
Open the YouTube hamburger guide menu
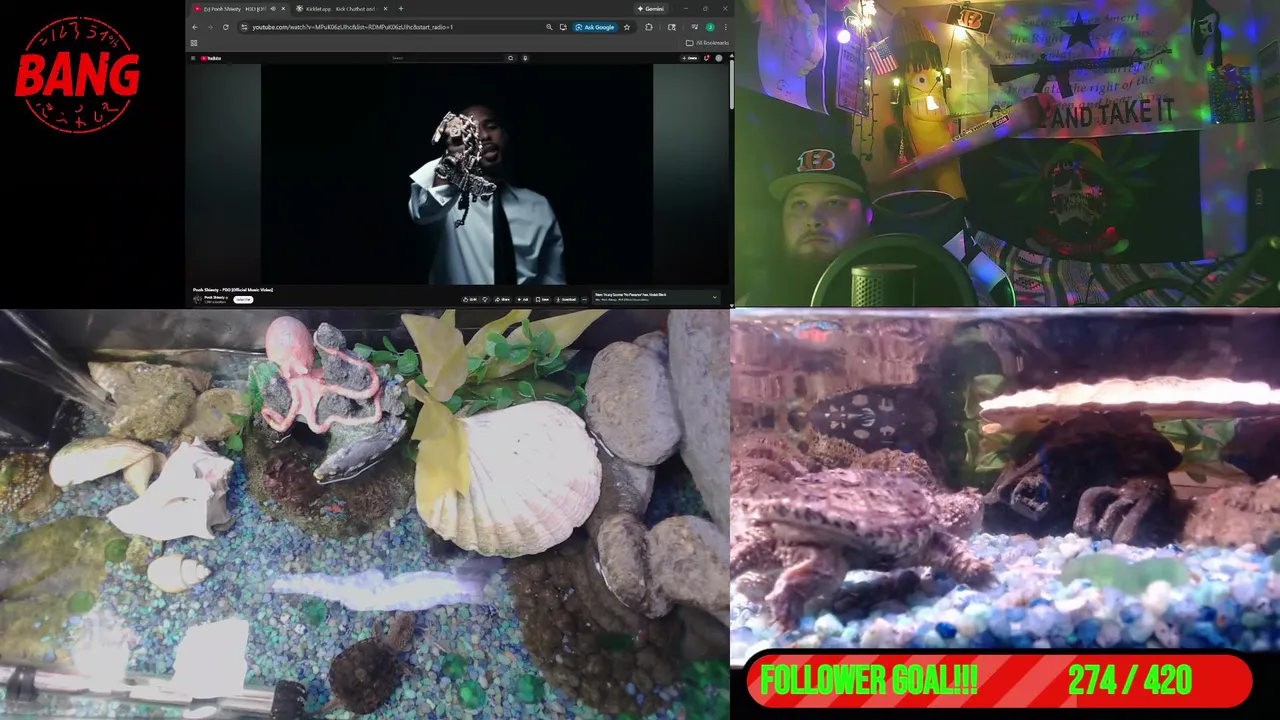(x=193, y=58)
